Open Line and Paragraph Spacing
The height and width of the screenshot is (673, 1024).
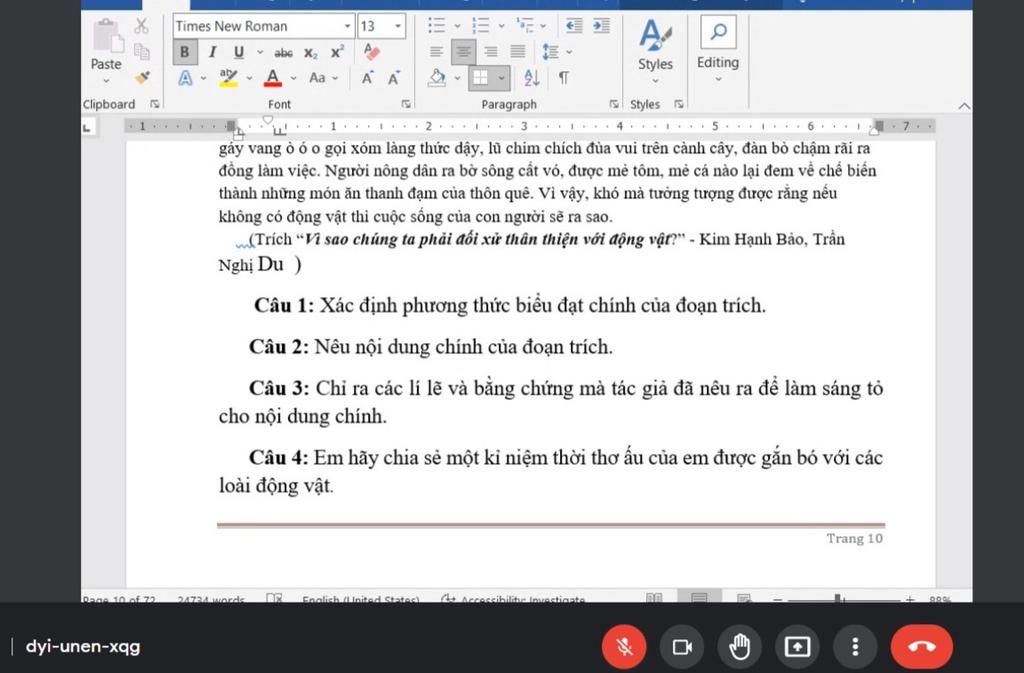(x=551, y=52)
